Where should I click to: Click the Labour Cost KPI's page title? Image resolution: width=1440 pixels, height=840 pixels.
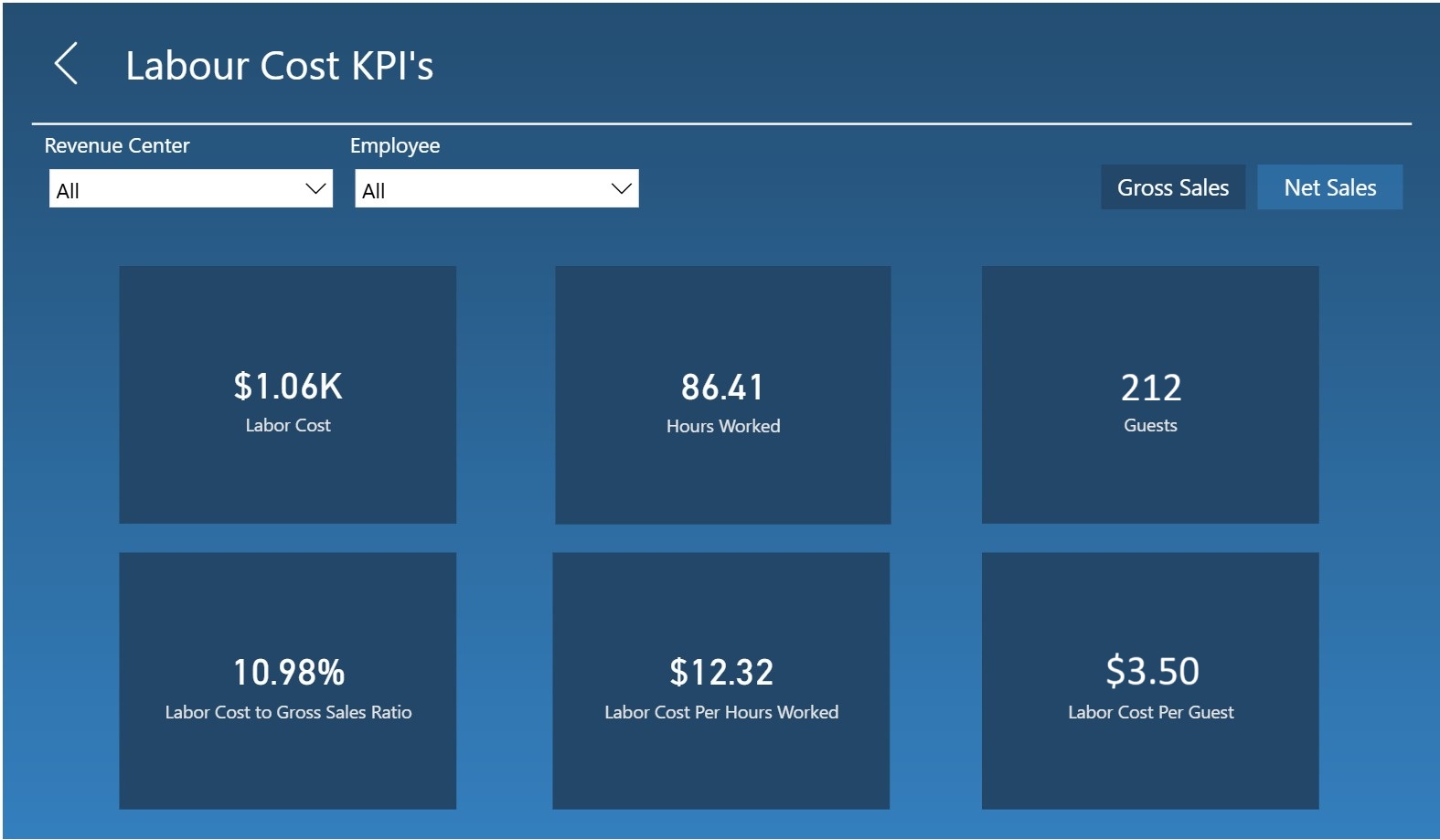(x=279, y=66)
